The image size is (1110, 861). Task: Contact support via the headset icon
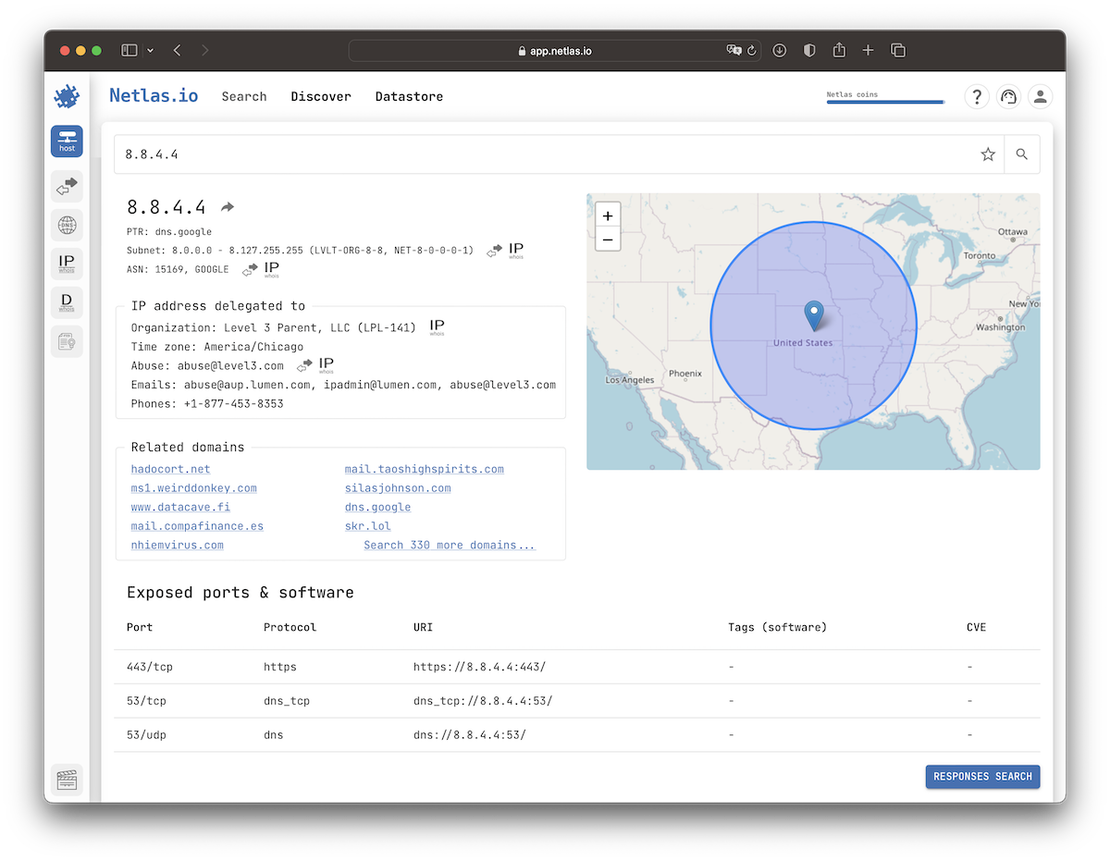[x=1008, y=96]
